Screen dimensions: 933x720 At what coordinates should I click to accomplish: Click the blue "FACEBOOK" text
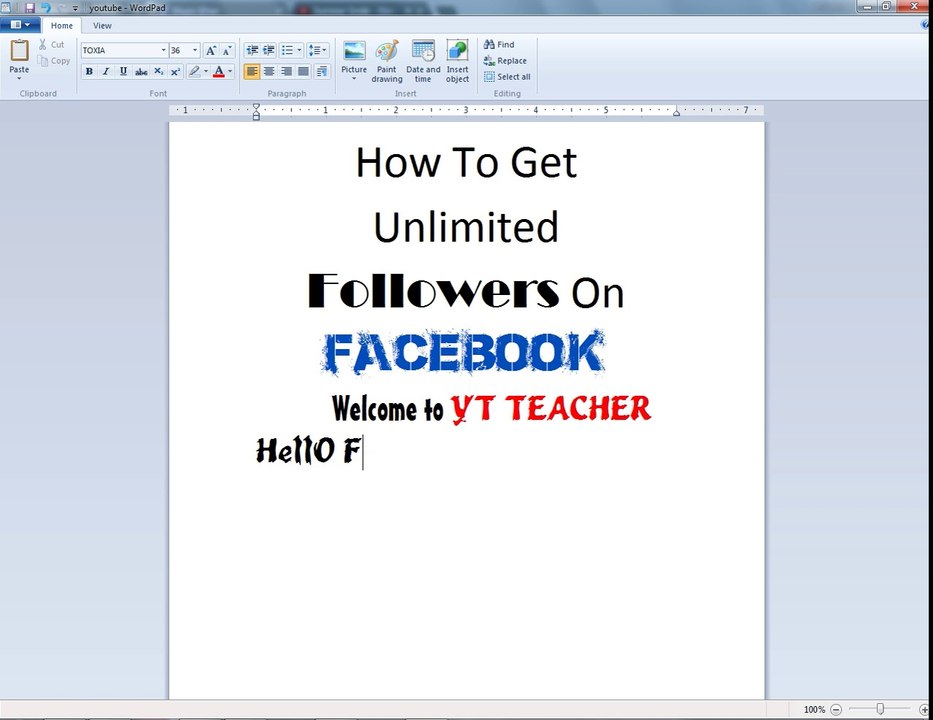[x=464, y=353]
